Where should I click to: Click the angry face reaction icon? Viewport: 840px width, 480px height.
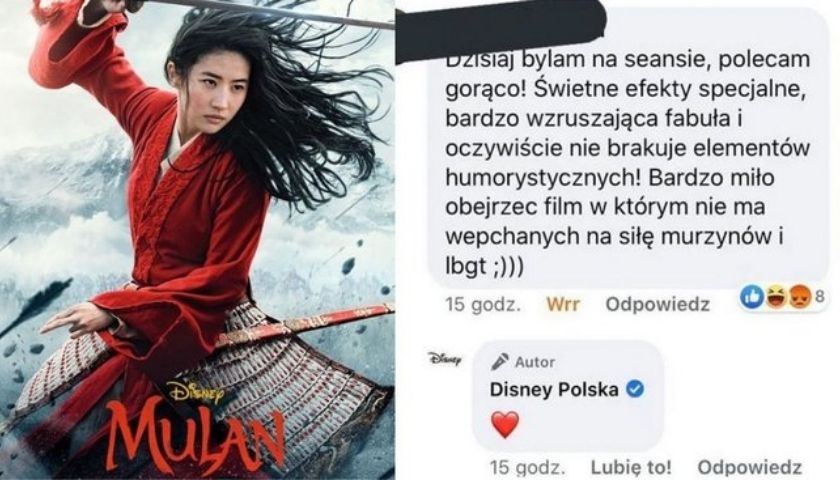tap(798, 296)
